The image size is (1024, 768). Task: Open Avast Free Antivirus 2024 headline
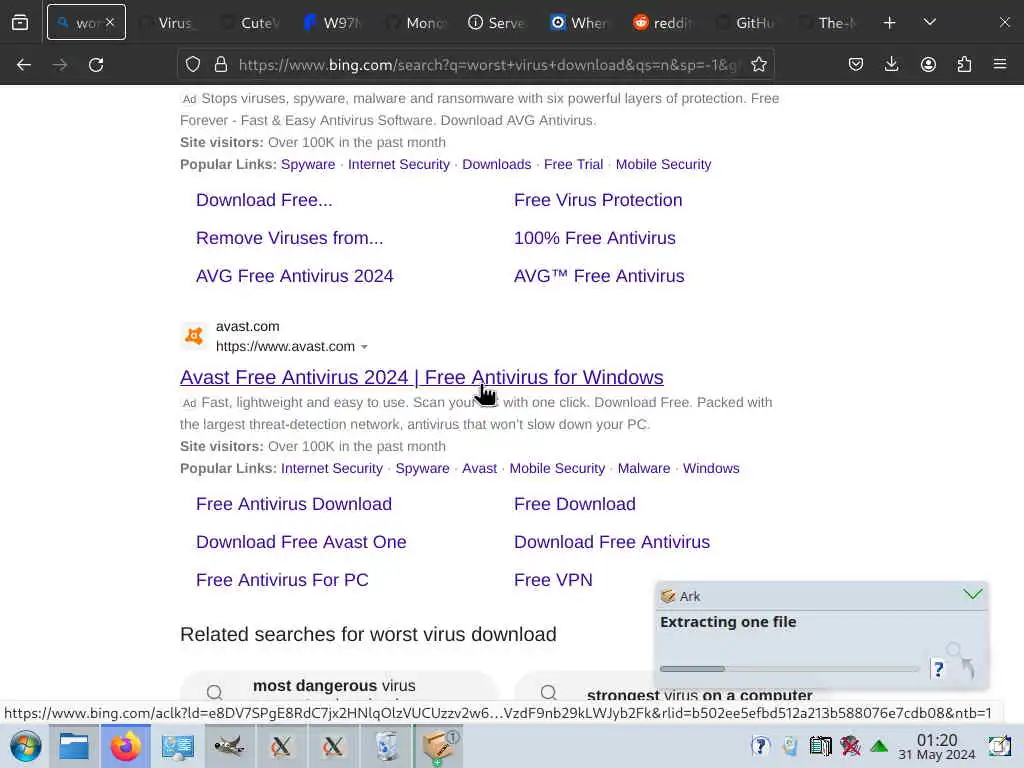pos(422,377)
